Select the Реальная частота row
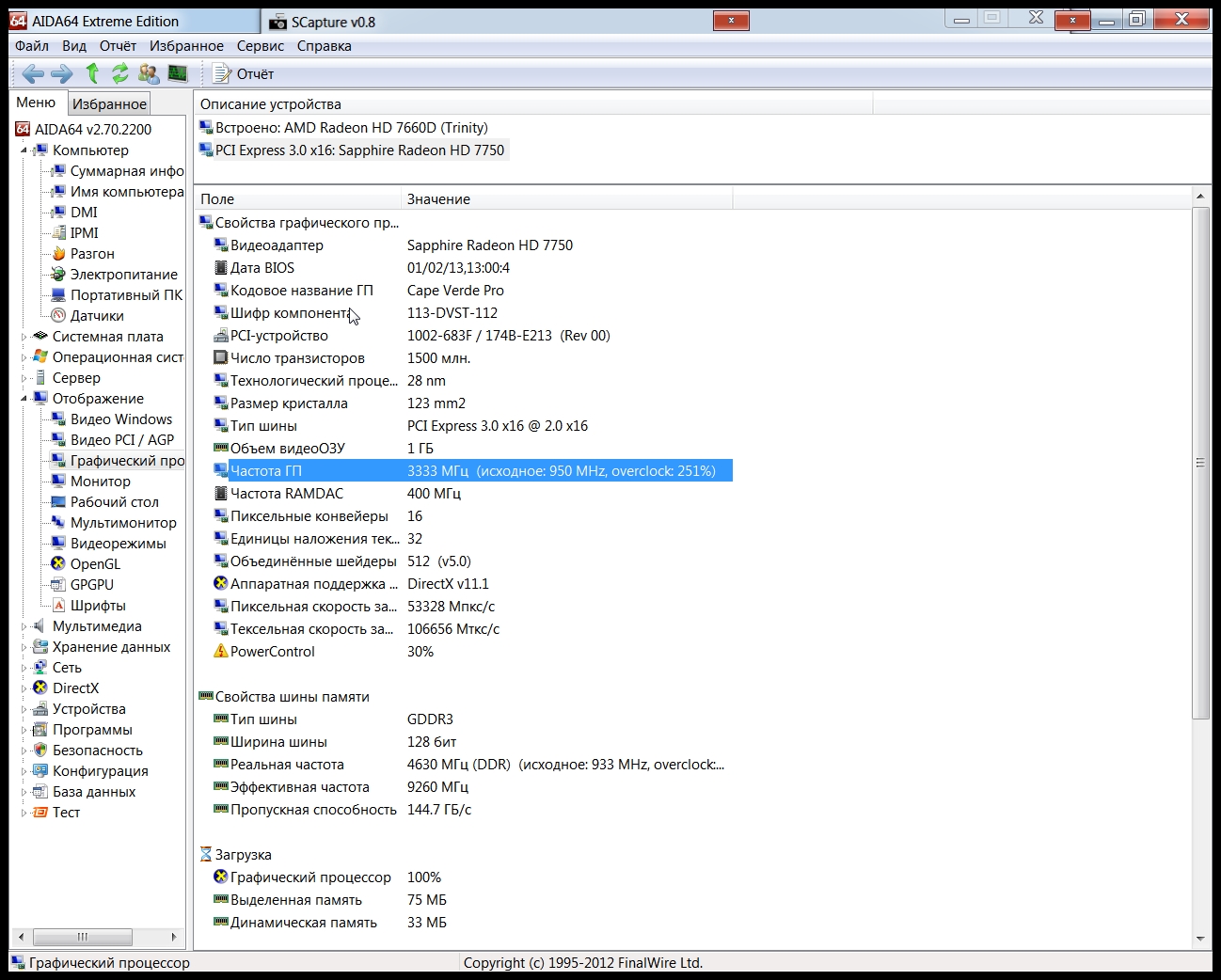 point(472,765)
